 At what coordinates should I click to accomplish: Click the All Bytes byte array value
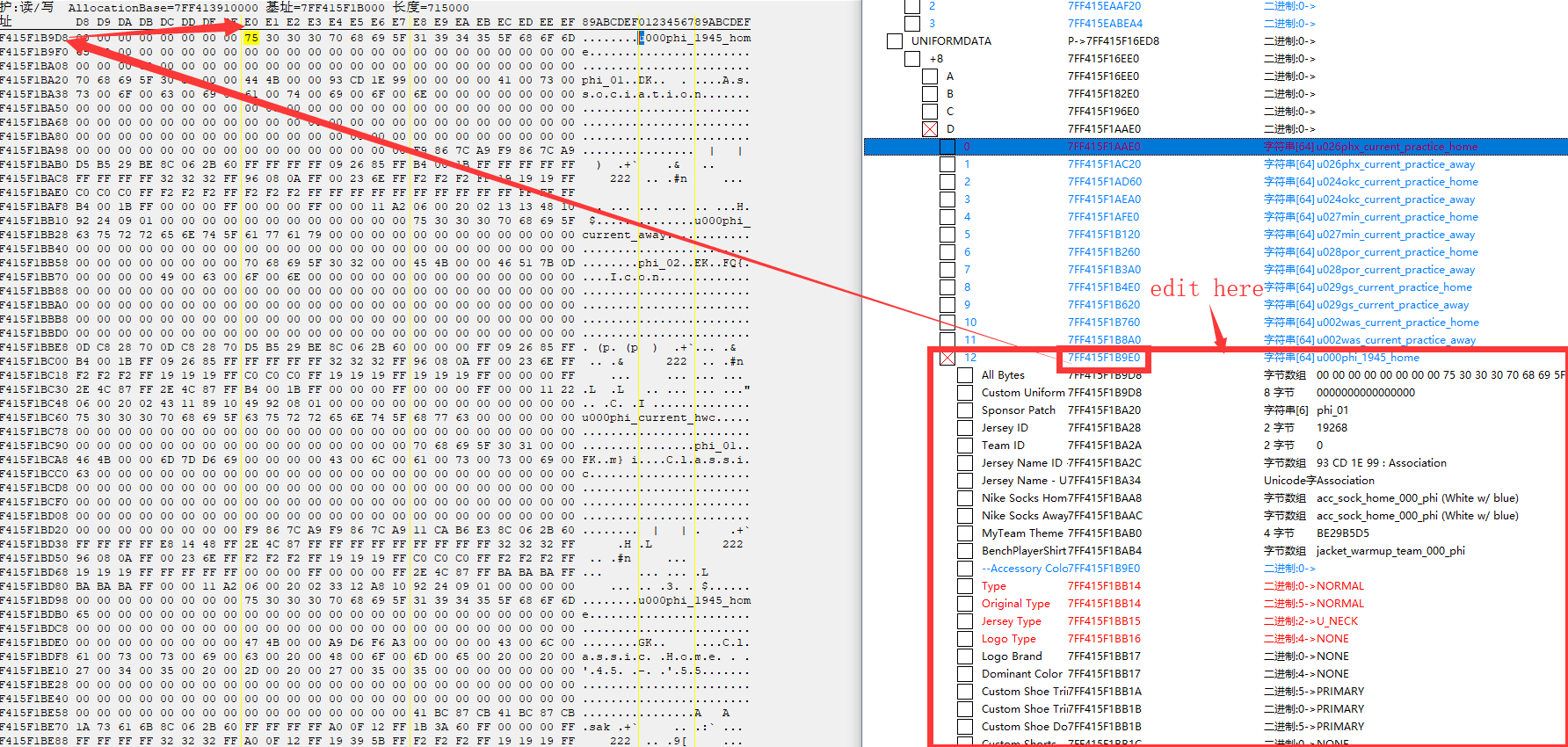[x=1441, y=375]
